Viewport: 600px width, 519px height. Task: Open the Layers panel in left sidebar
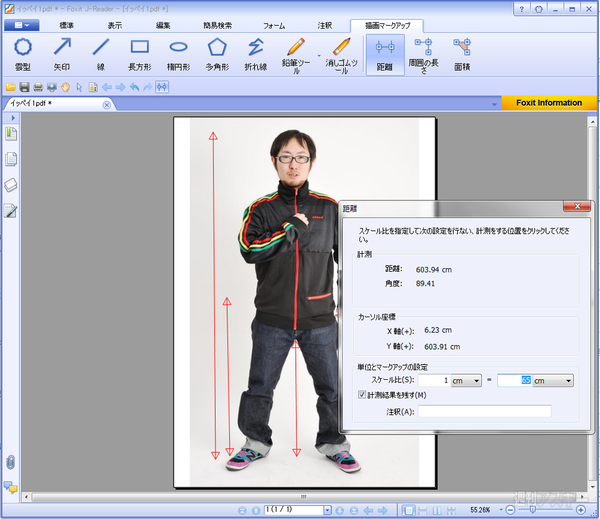[11, 185]
